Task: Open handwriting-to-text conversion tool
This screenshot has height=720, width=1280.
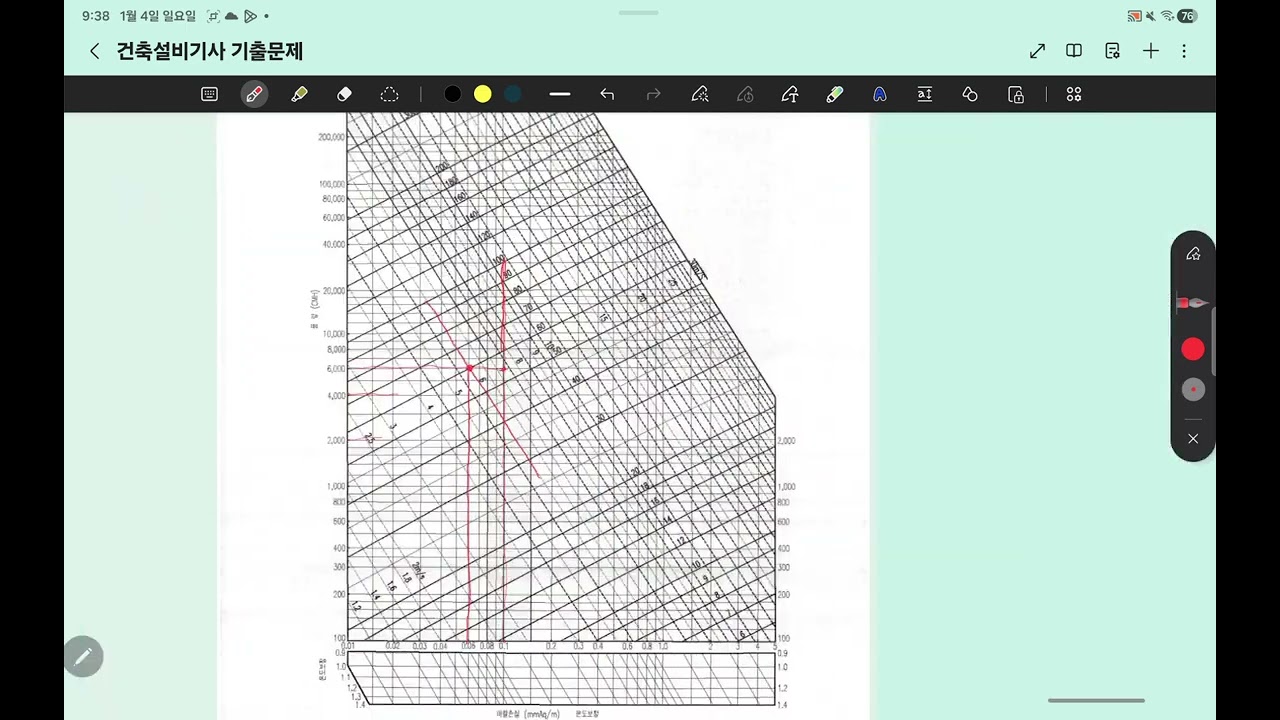Action: [x=790, y=94]
